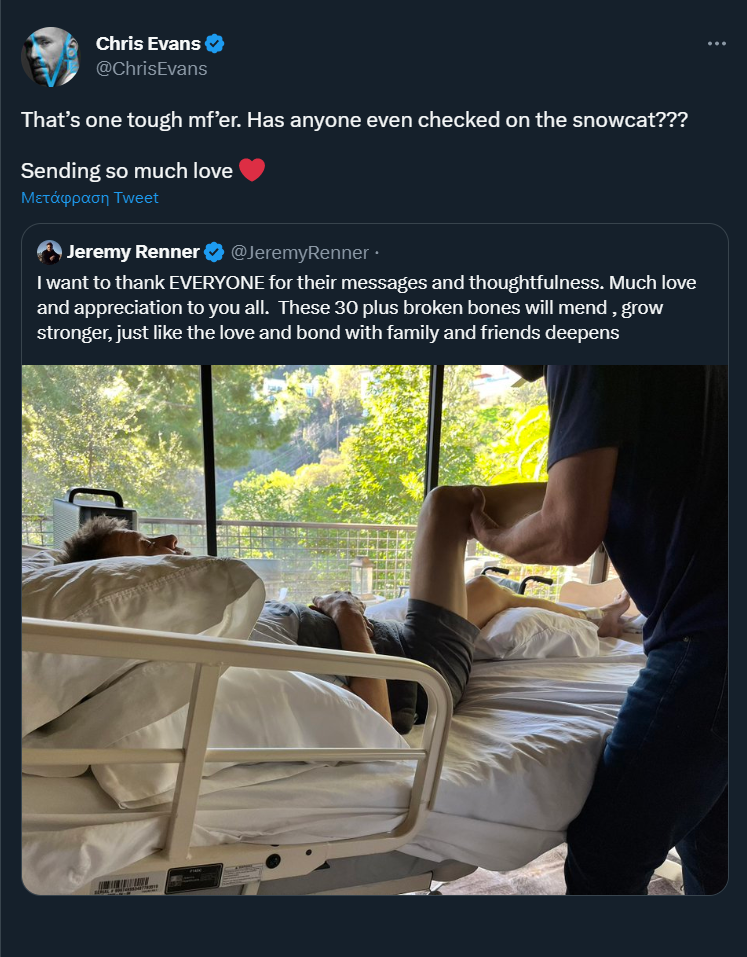
Task: Click the "Sending so much love" text
Action: tap(127, 171)
